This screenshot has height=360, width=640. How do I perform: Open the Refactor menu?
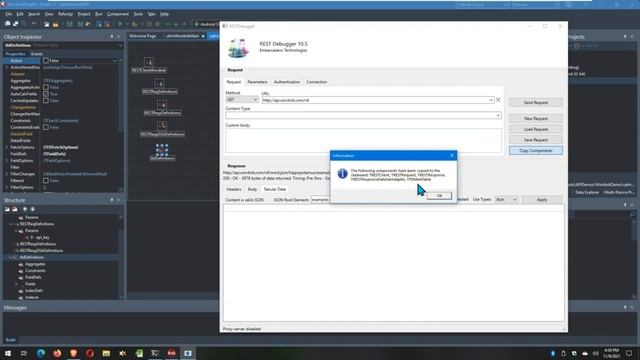(x=65, y=14)
